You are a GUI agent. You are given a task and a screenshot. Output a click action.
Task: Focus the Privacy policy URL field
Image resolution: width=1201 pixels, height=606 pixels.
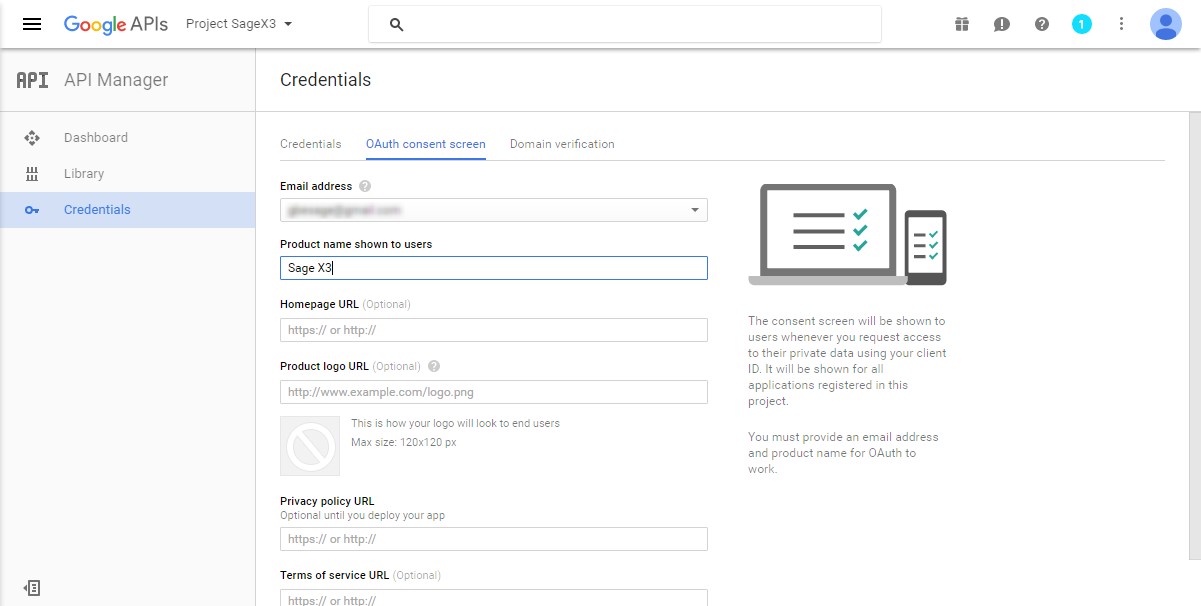493,539
